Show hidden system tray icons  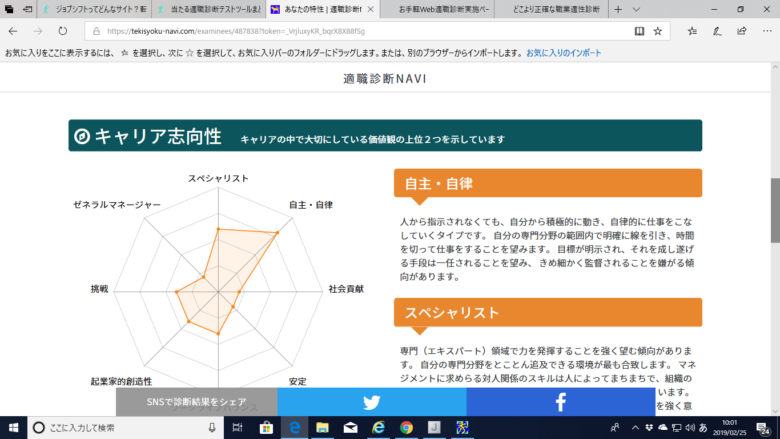635,428
